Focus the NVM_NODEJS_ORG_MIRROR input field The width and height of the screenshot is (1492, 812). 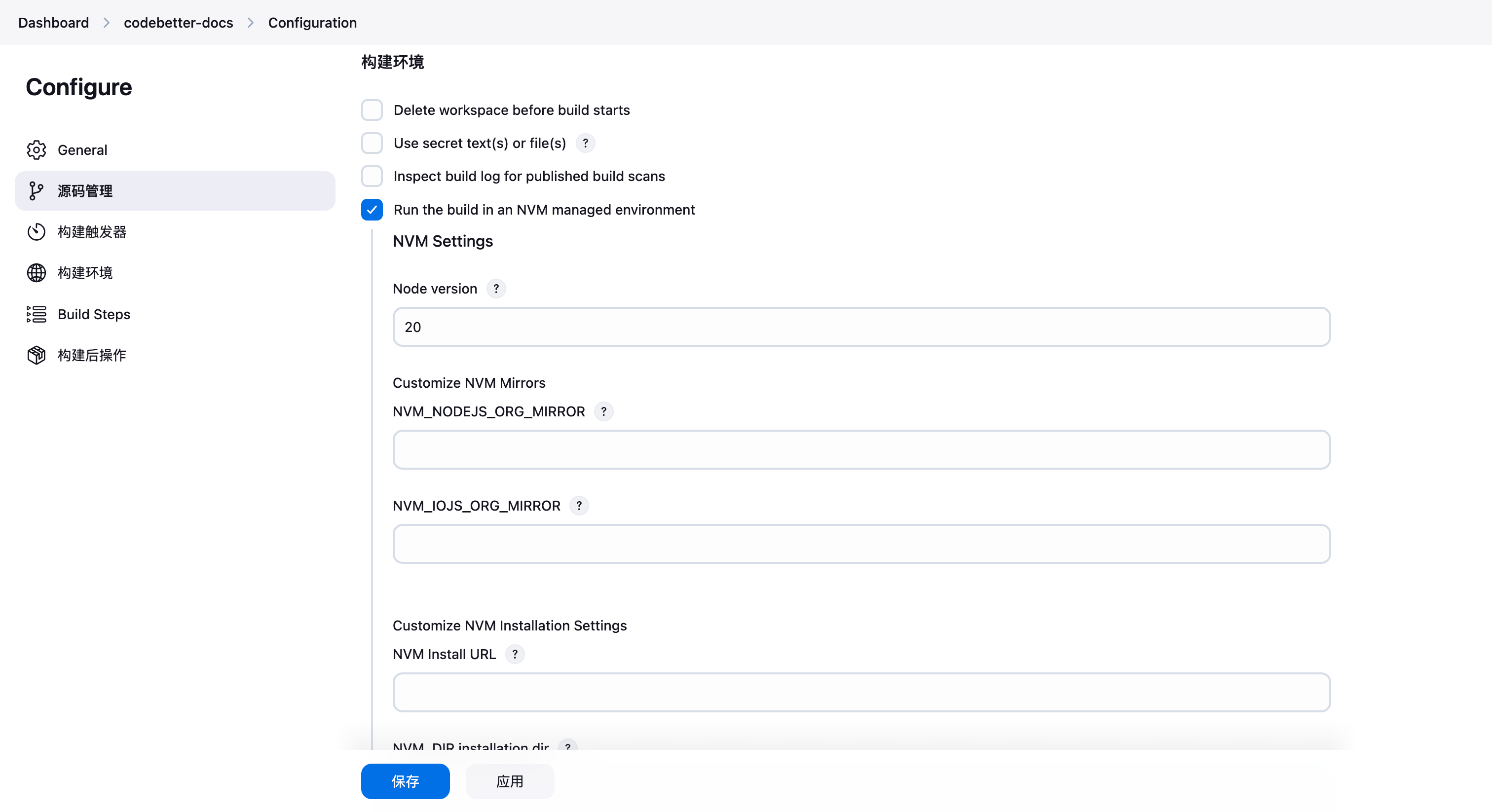tap(861, 449)
